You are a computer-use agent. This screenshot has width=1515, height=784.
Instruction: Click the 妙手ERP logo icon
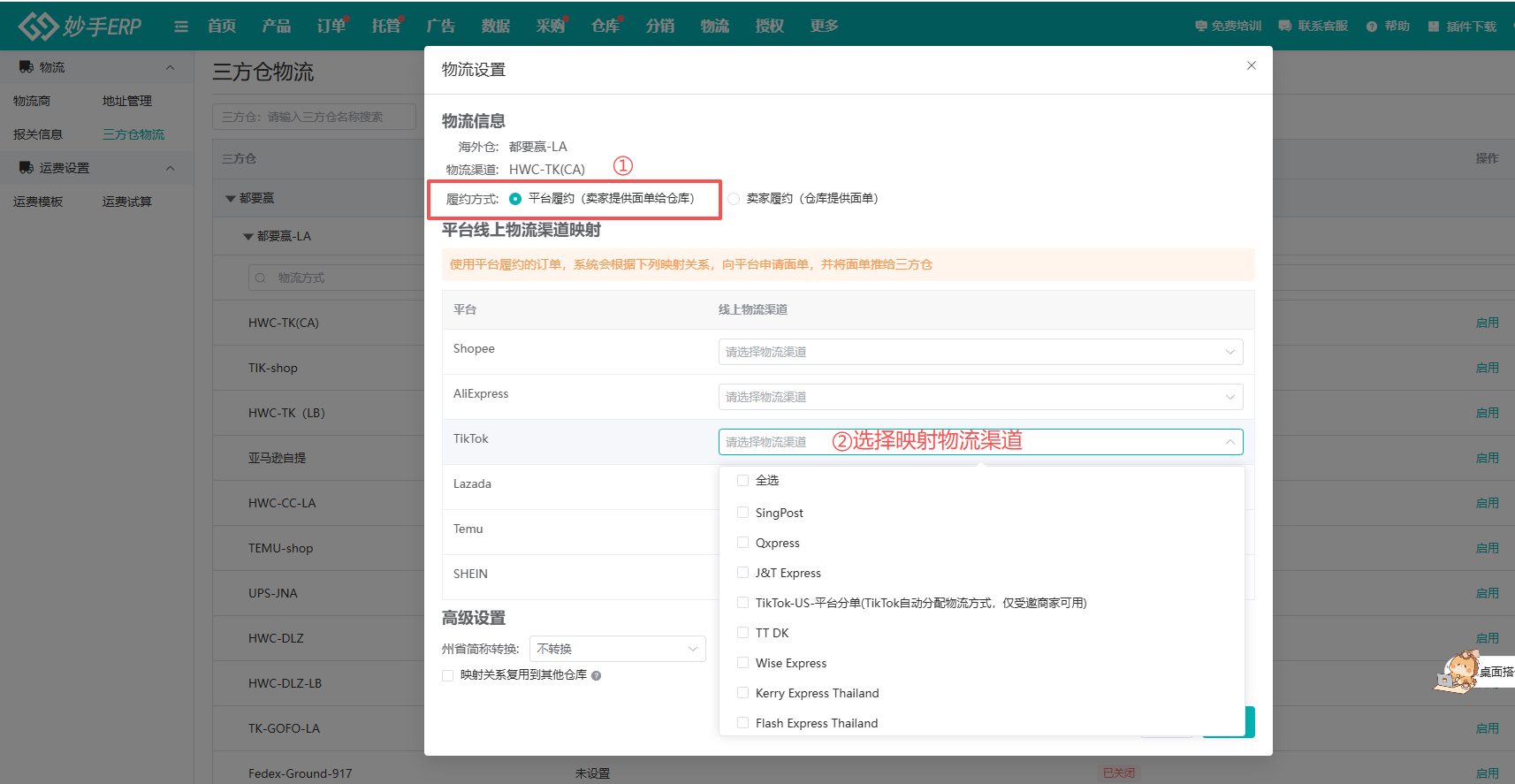pyautogui.click(x=38, y=27)
